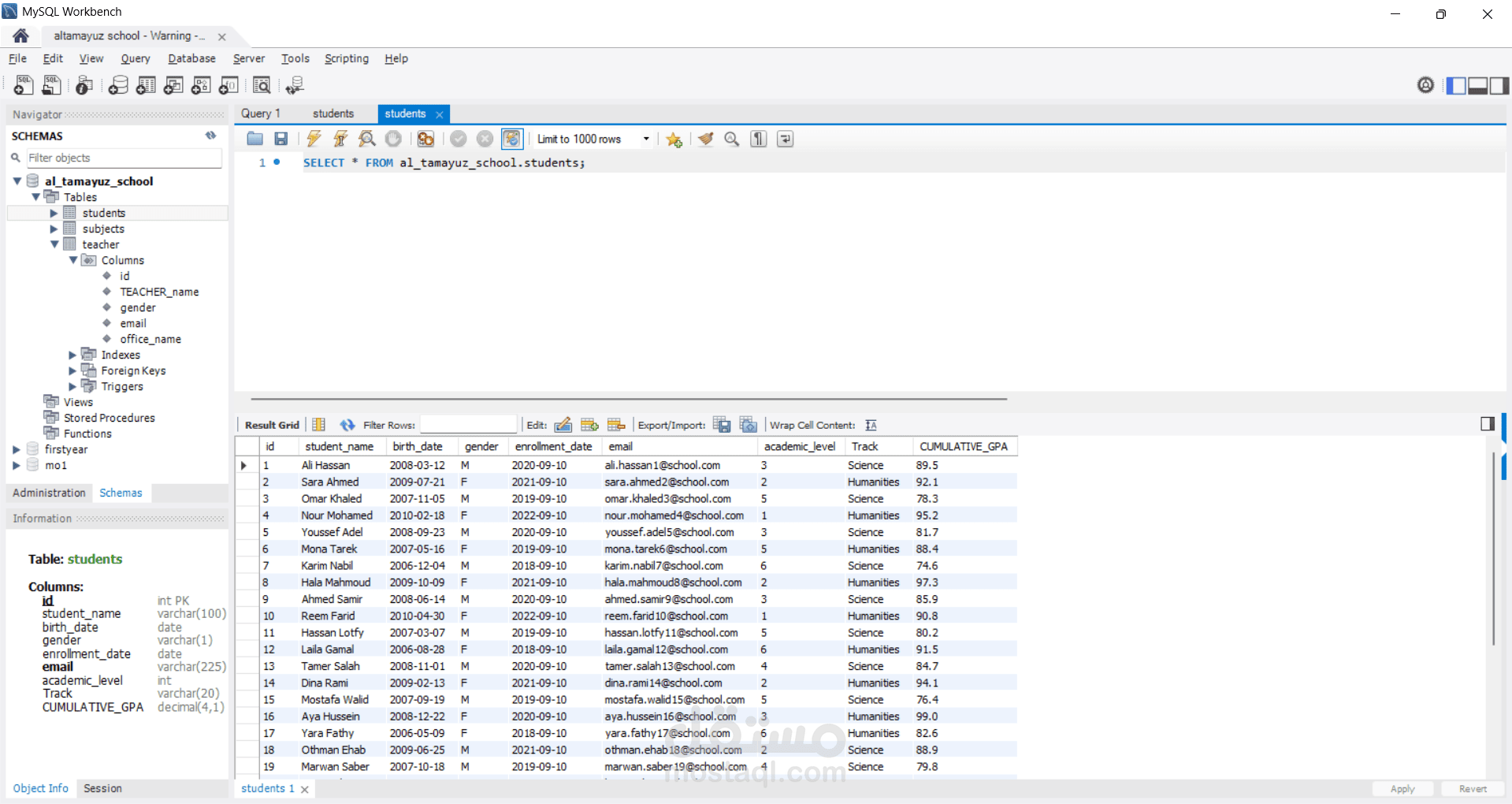
Task: Toggle the bottom output panel visibility
Action: pos(1478,85)
